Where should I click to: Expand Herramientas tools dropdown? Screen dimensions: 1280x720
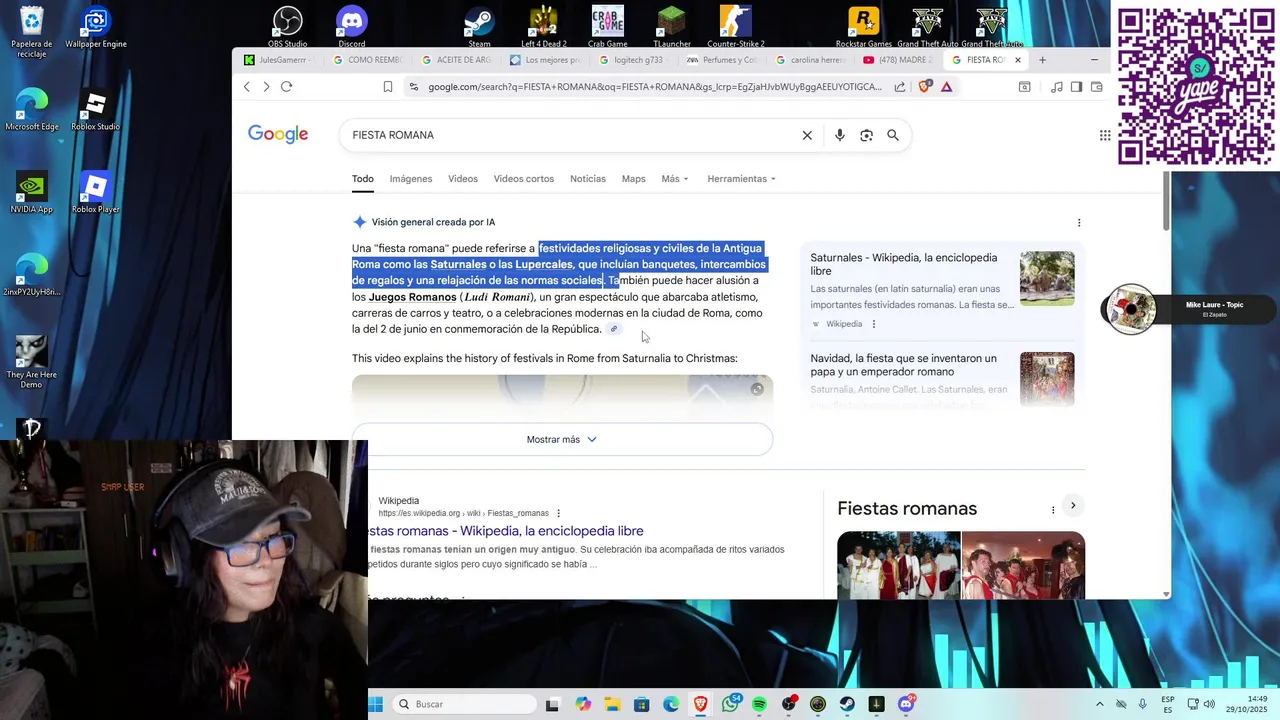(x=741, y=179)
